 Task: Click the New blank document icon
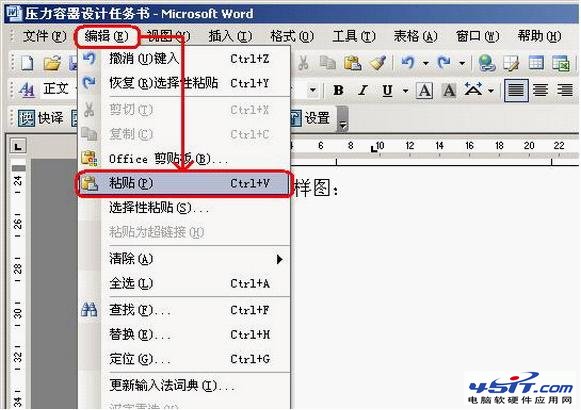[27, 63]
